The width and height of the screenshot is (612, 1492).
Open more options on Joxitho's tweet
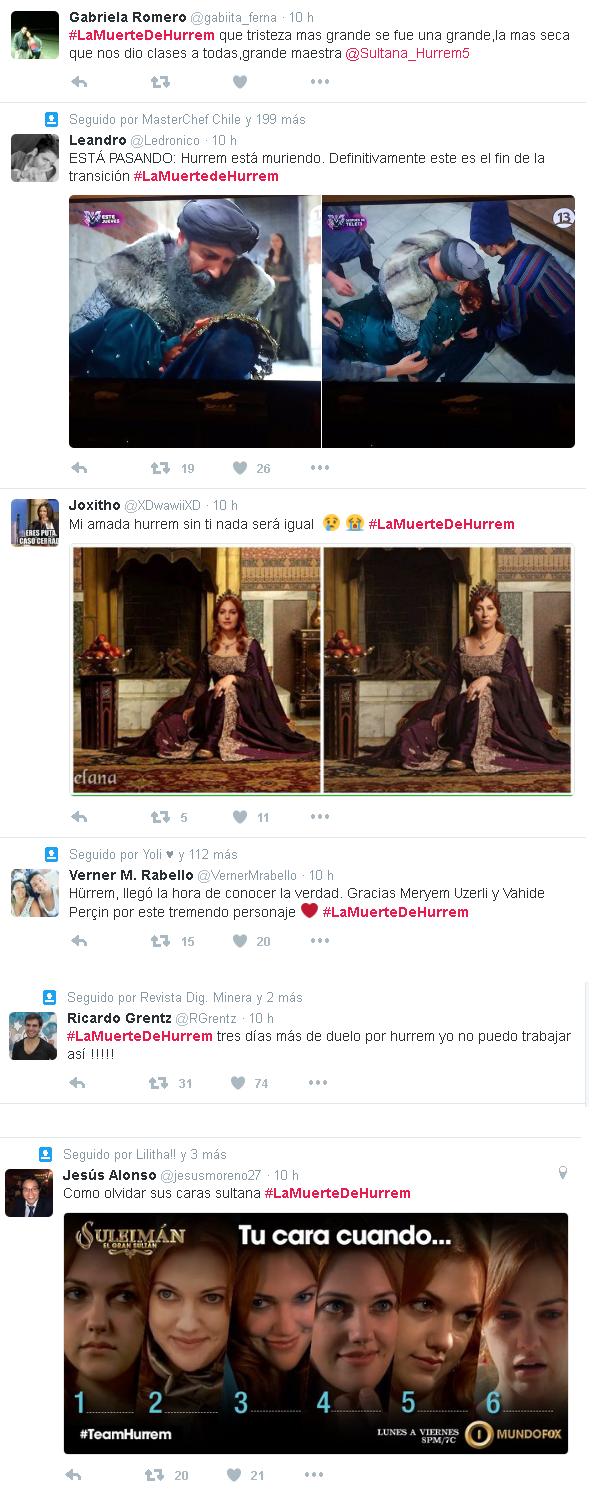[x=319, y=817]
